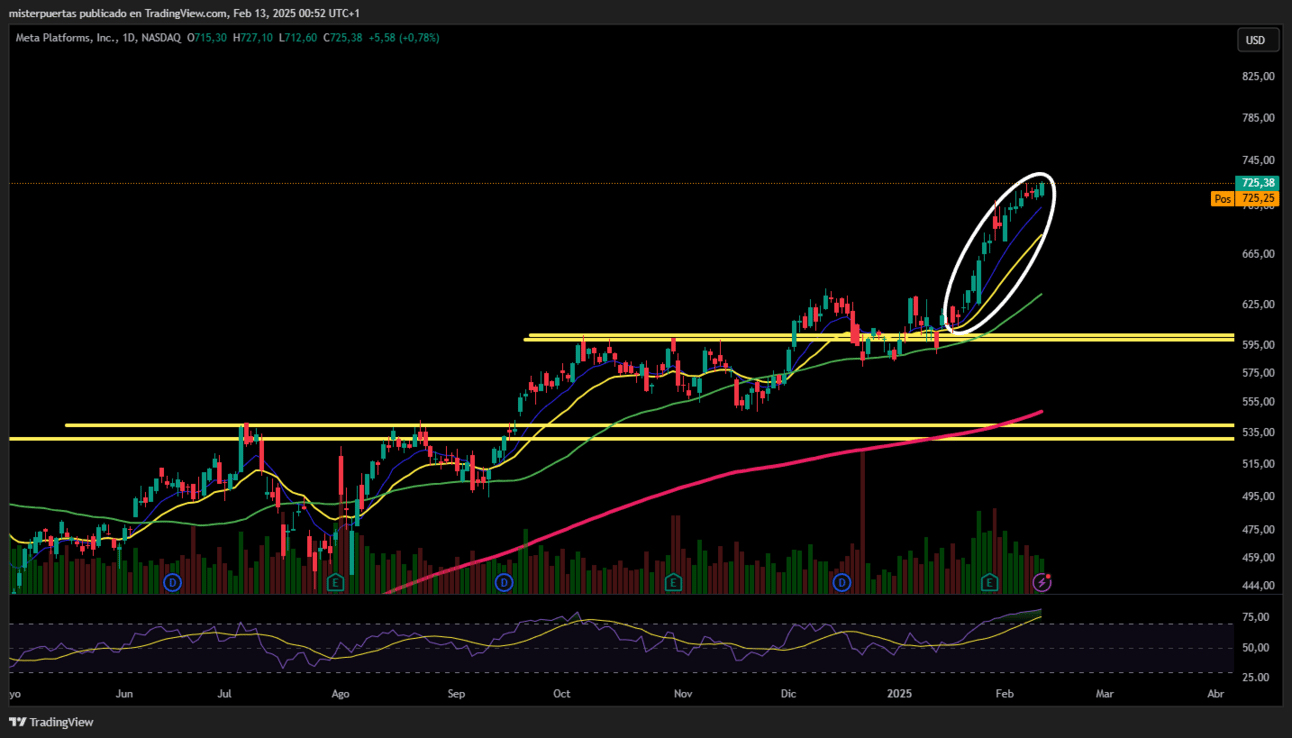The image size is (1292, 738).
Task: Click the Mar label on the time axis
Action: coord(1105,693)
